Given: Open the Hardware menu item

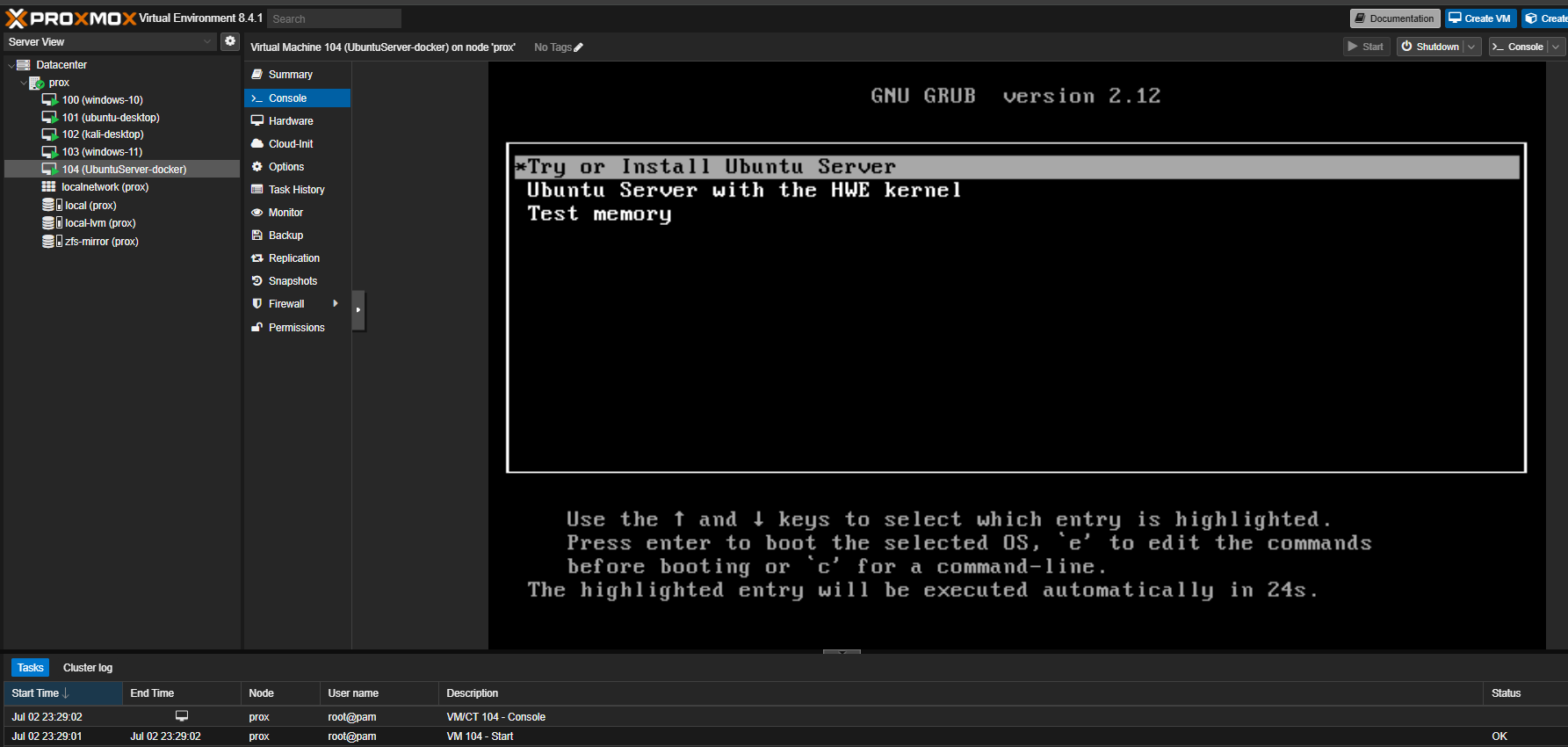Looking at the screenshot, I should click(297, 121).
